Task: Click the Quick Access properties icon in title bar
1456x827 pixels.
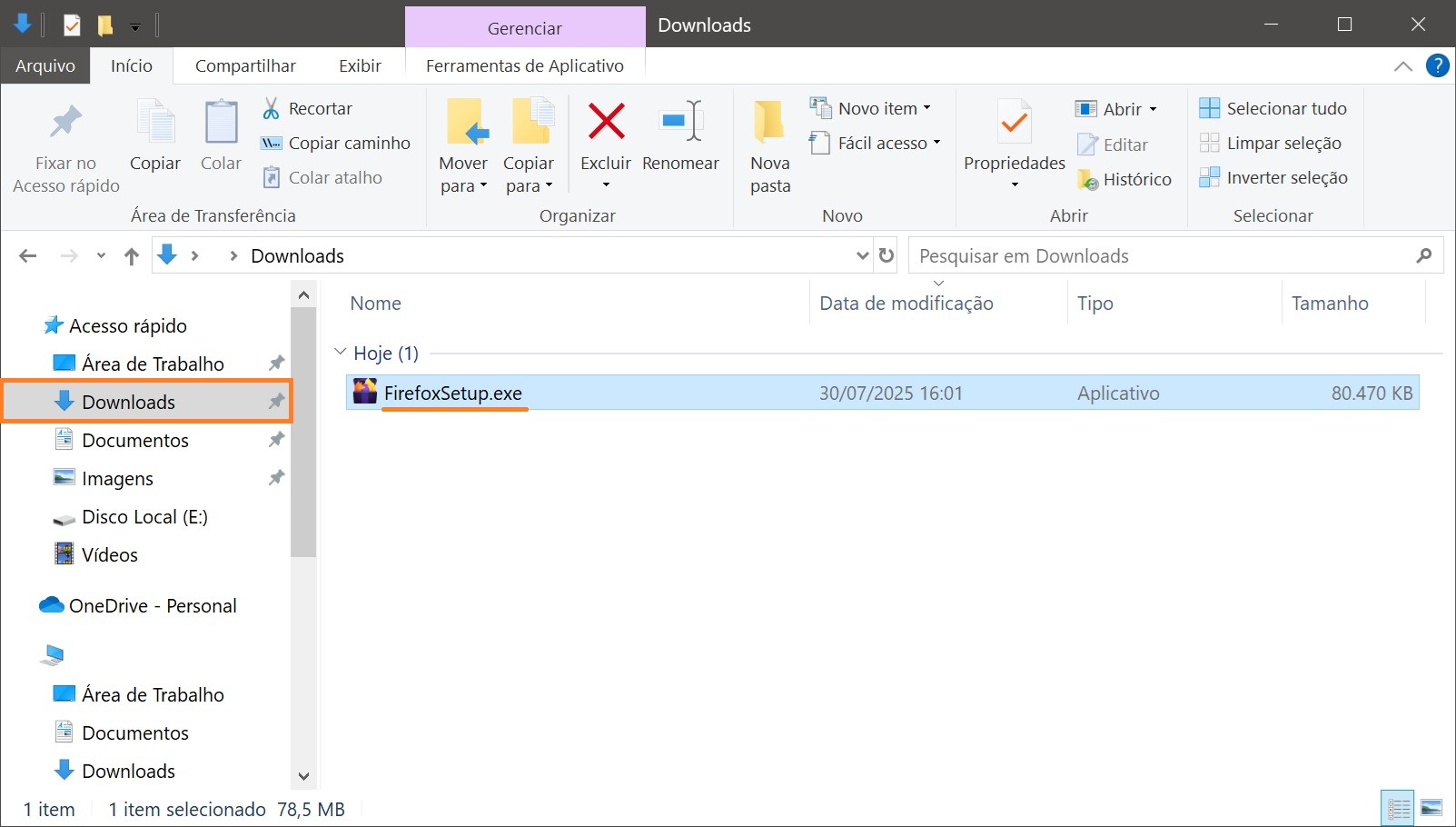Action: (72, 25)
